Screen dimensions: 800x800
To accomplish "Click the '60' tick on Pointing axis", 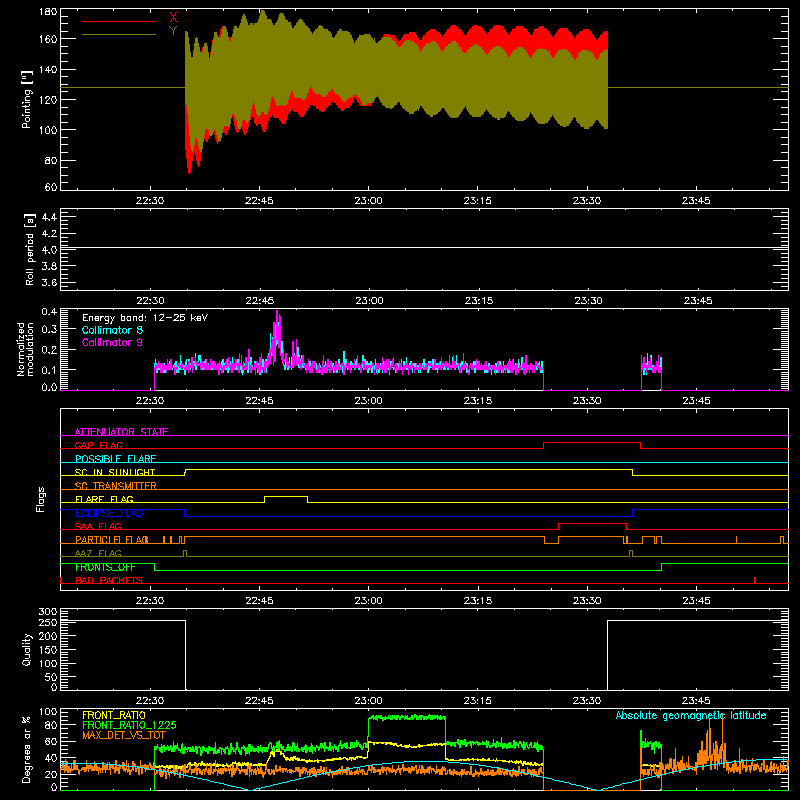I will coord(51,187).
